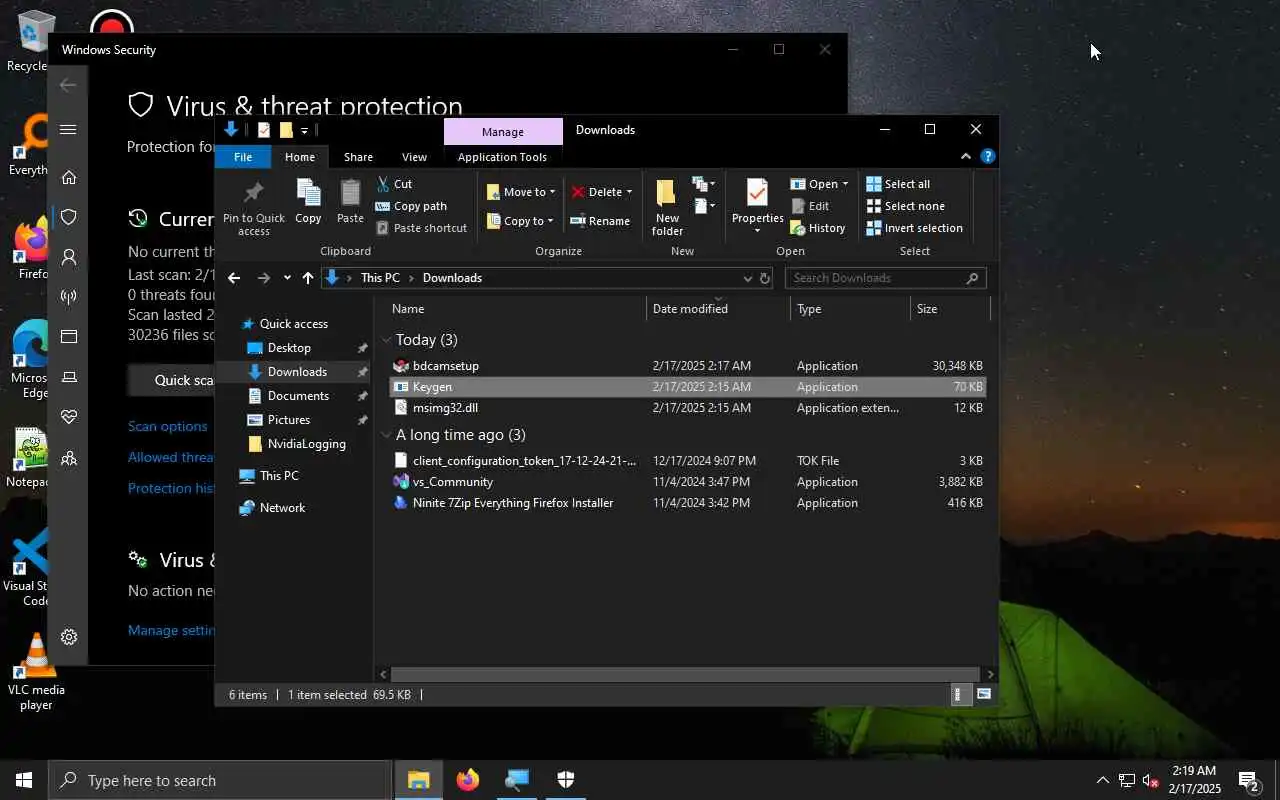Screen dimensions: 1280x800
Task: Open App & browser control sidebar icon
Action: pos(69,337)
